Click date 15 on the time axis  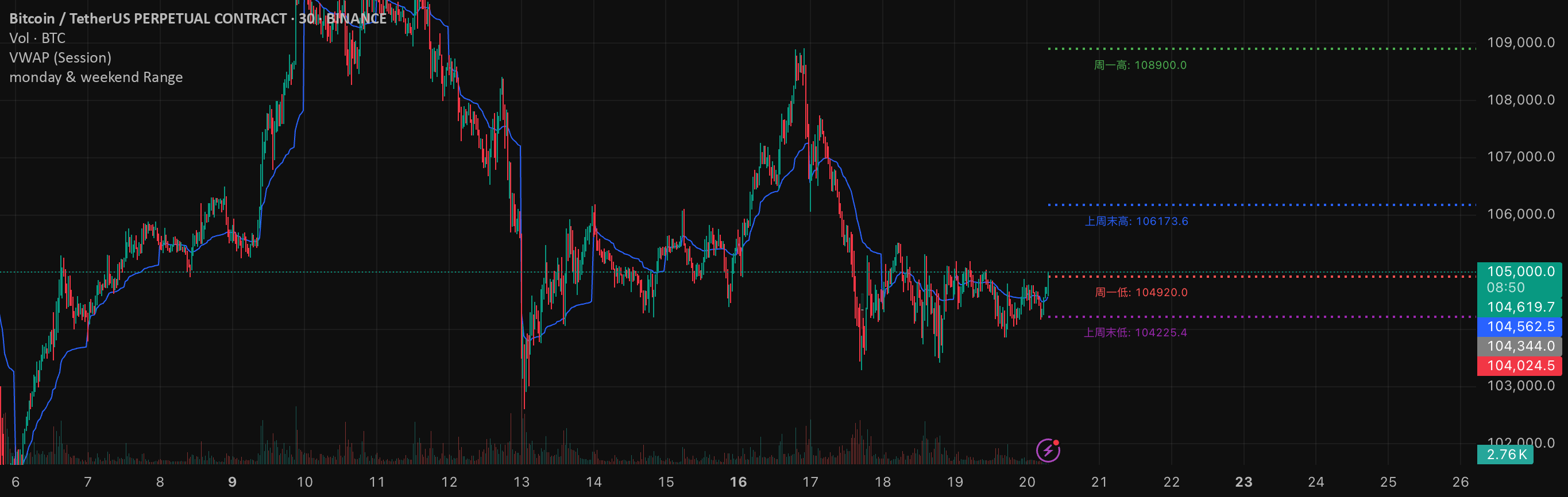click(666, 483)
